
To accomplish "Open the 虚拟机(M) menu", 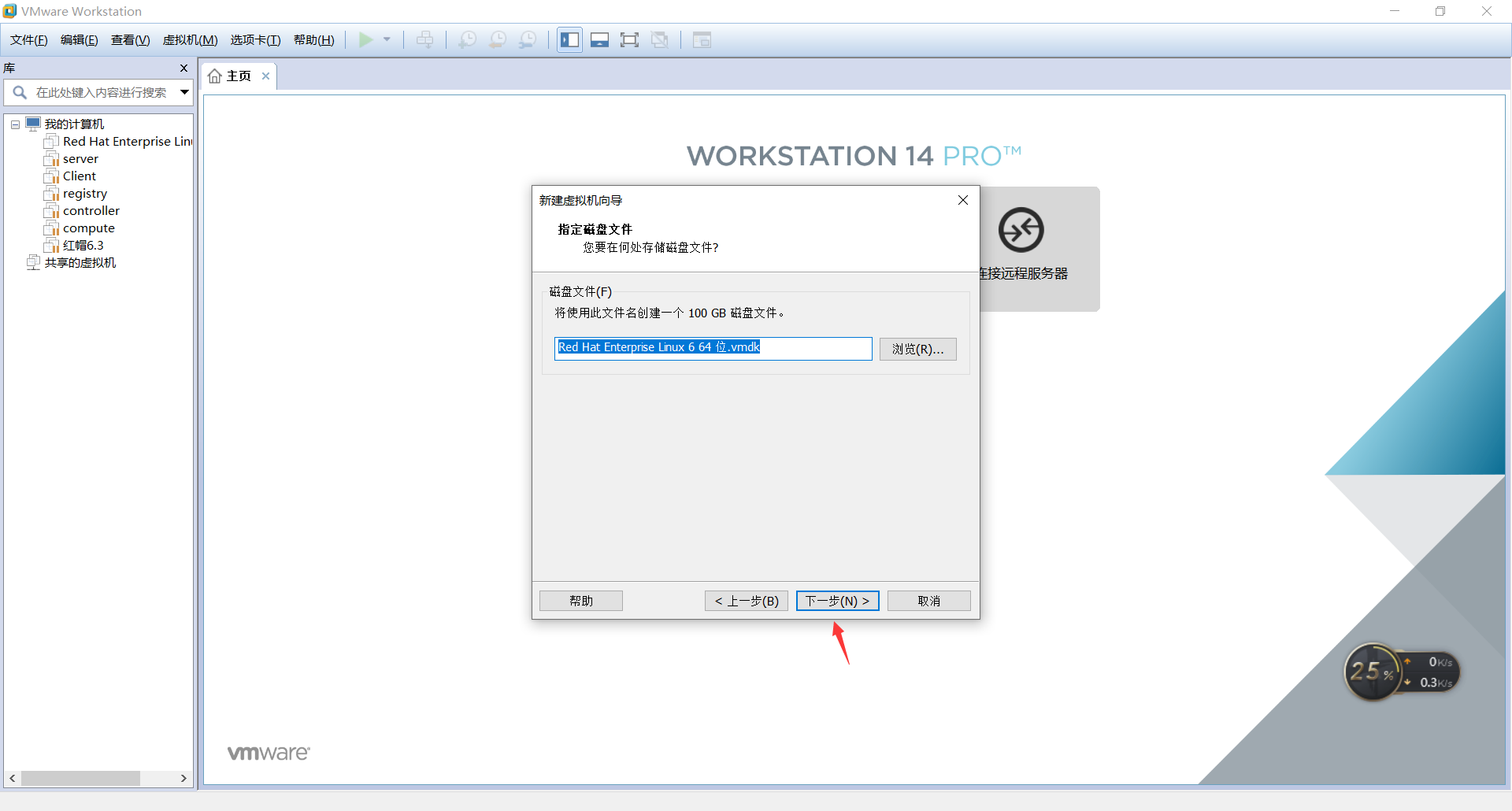I will 190,40.
